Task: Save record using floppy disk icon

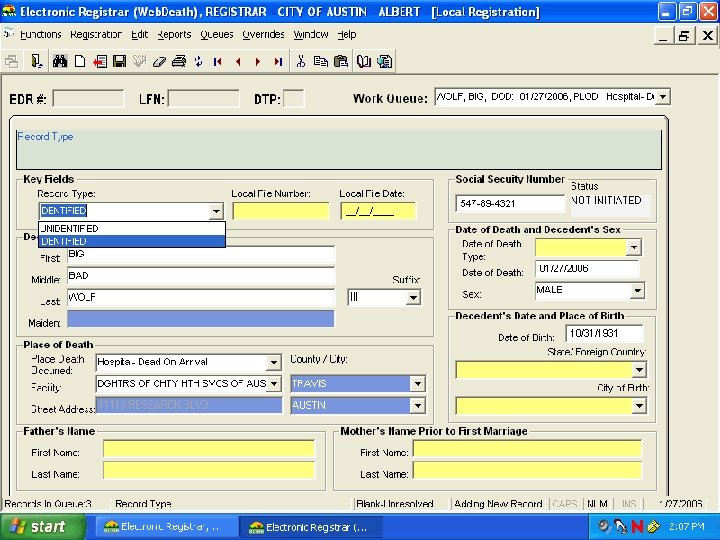Action: point(119,61)
